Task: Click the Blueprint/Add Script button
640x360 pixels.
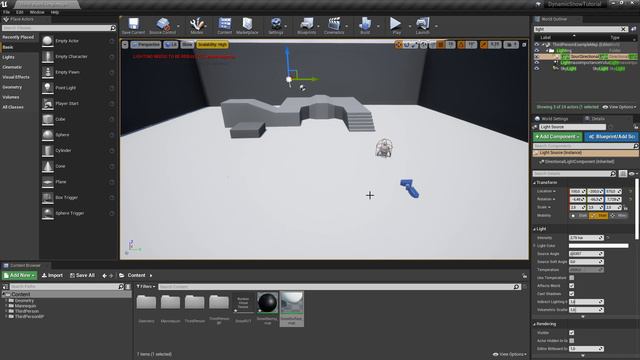Action: coord(611,137)
